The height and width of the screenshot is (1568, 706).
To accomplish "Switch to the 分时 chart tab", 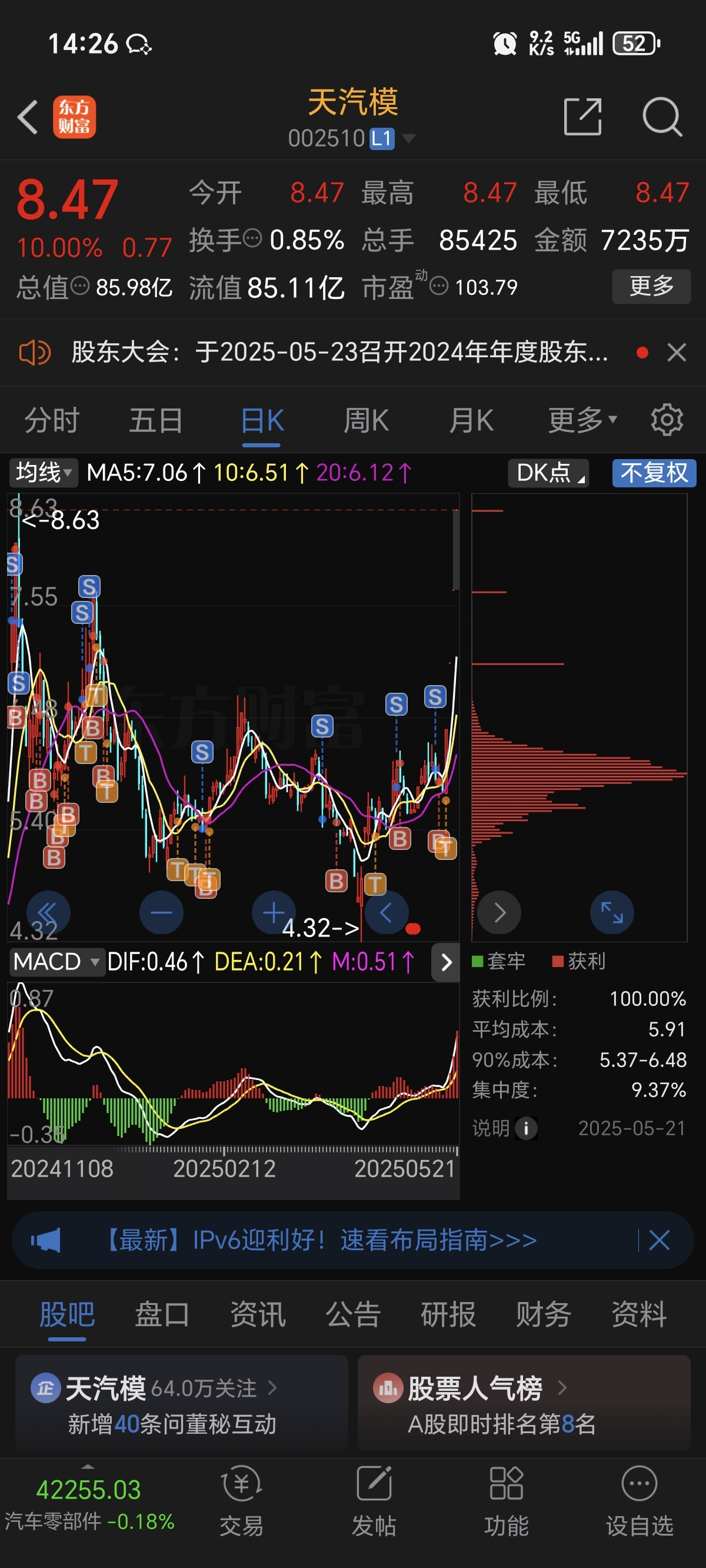I will (x=52, y=421).
